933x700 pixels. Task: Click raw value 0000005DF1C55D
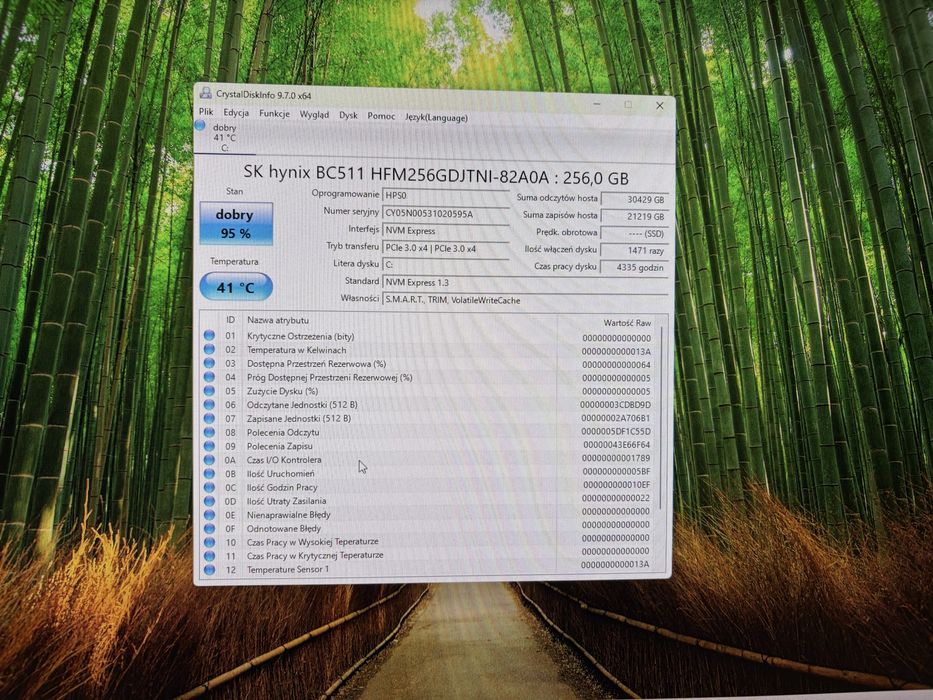point(616,432)
